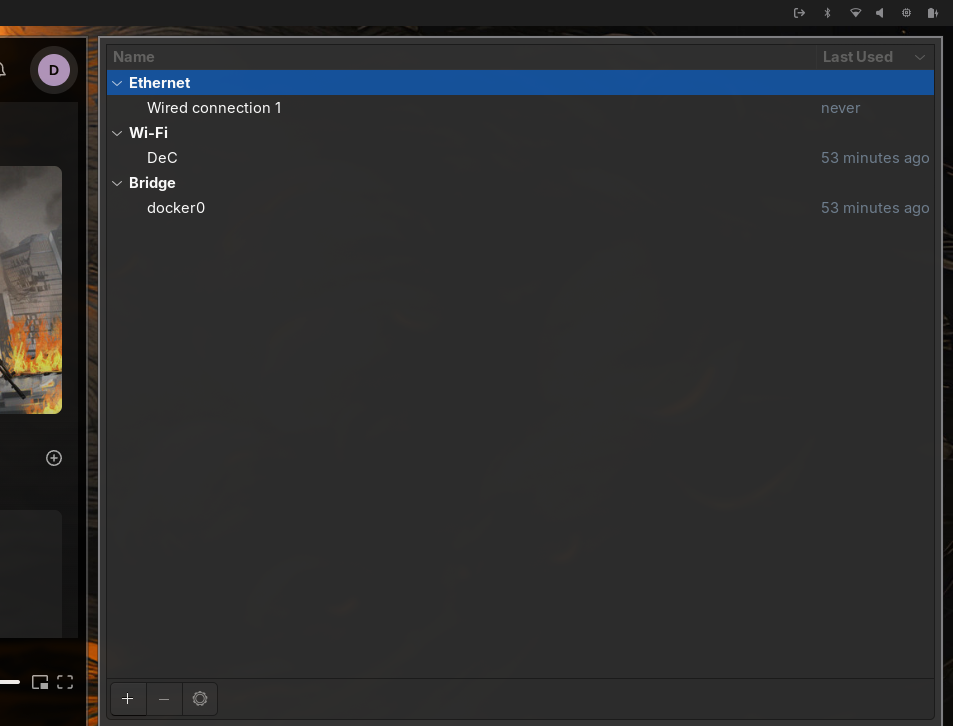Toggle picture-in-picture mode in player
This screenshot has height=726, width=953.
coord(40,682)
